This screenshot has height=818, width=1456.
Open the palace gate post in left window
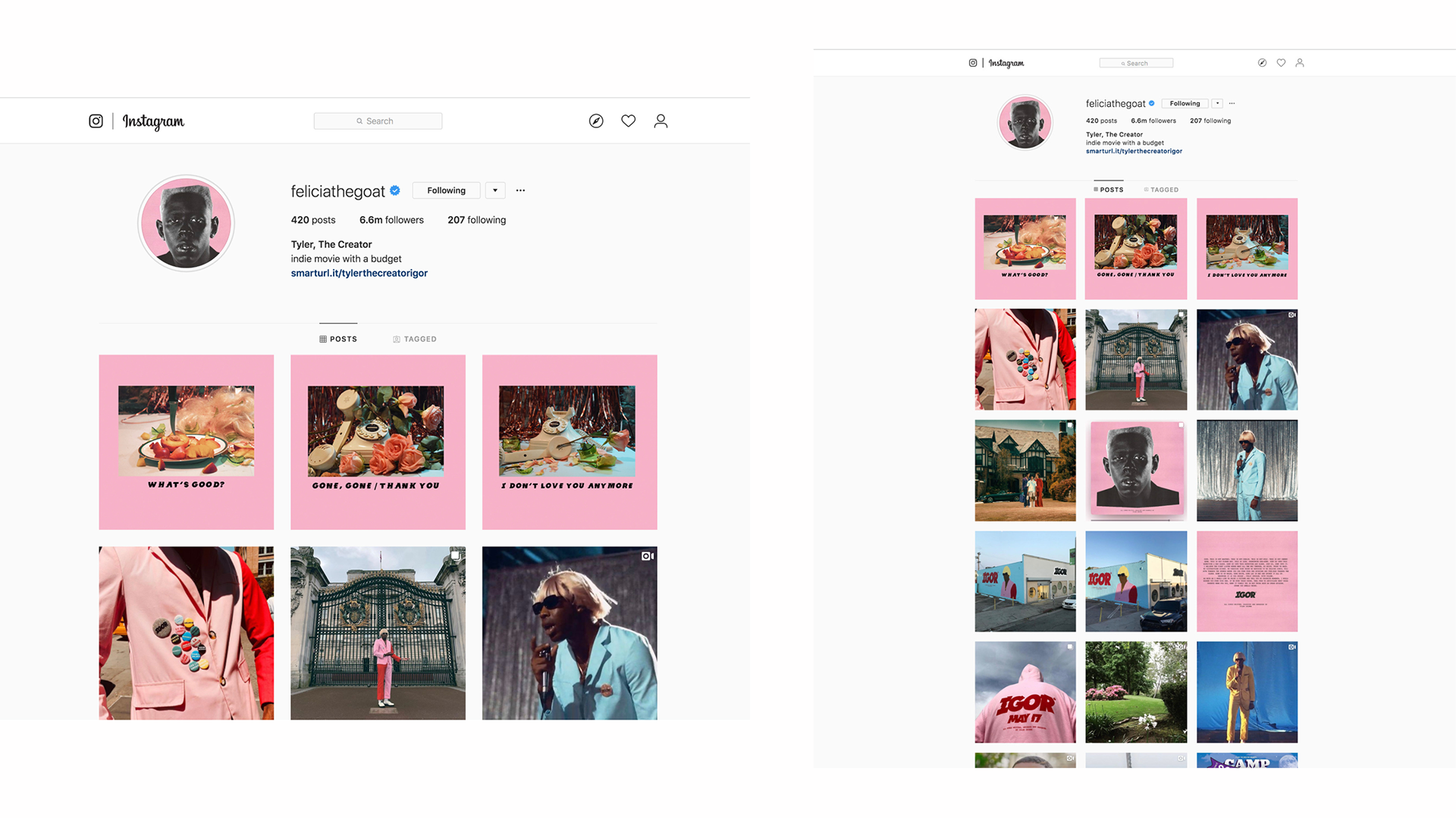(378, 633)
